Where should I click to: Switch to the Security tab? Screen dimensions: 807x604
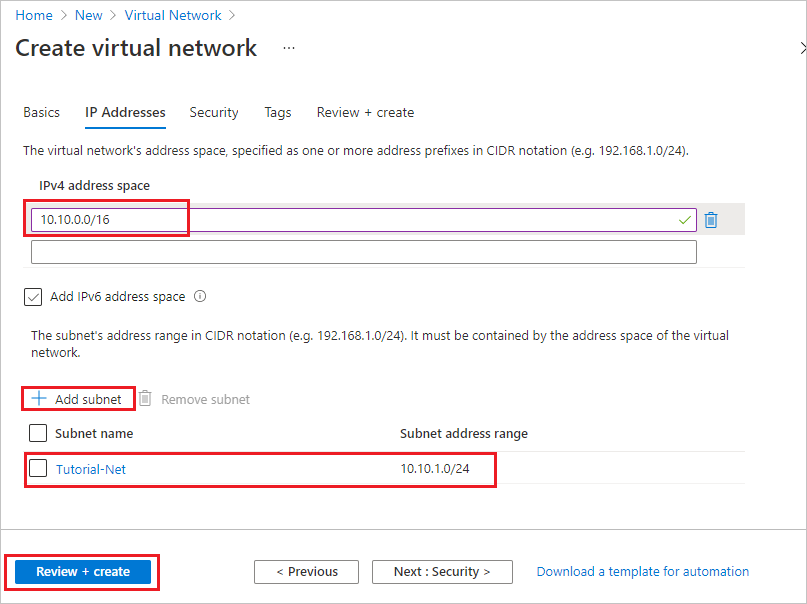click(x=213, y=112)
